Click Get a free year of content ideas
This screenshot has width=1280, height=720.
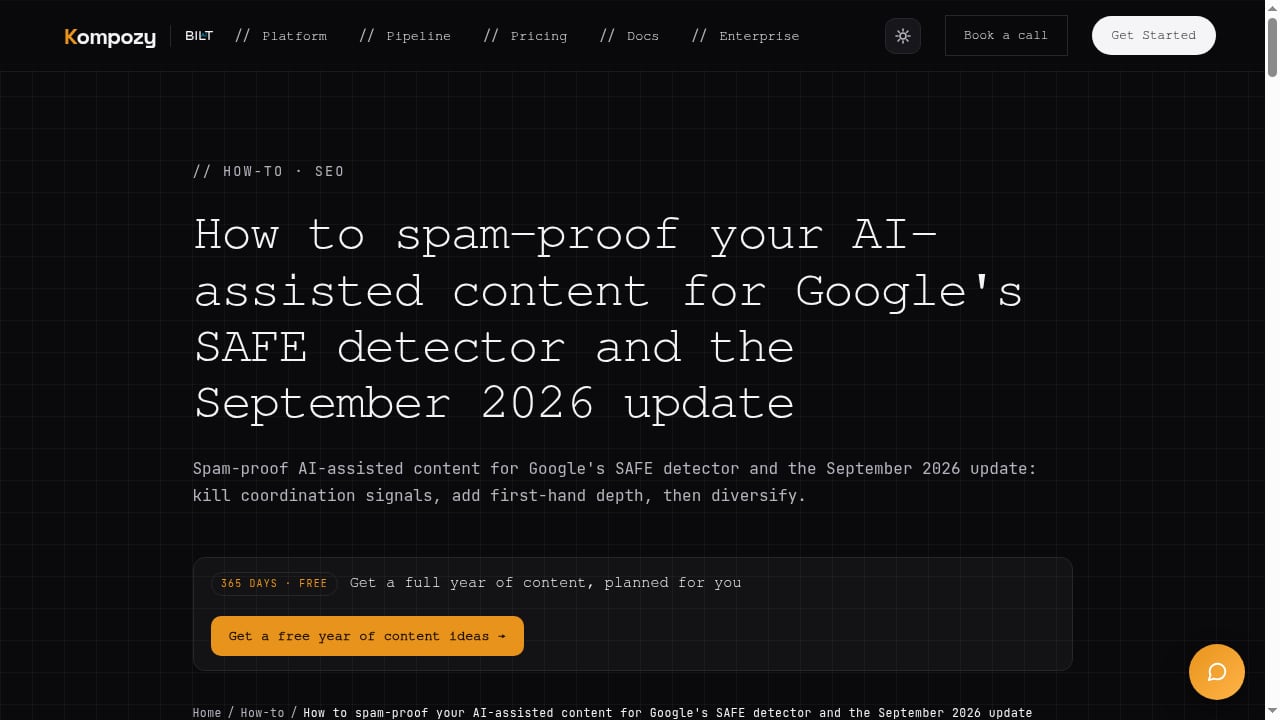point(367,636)
